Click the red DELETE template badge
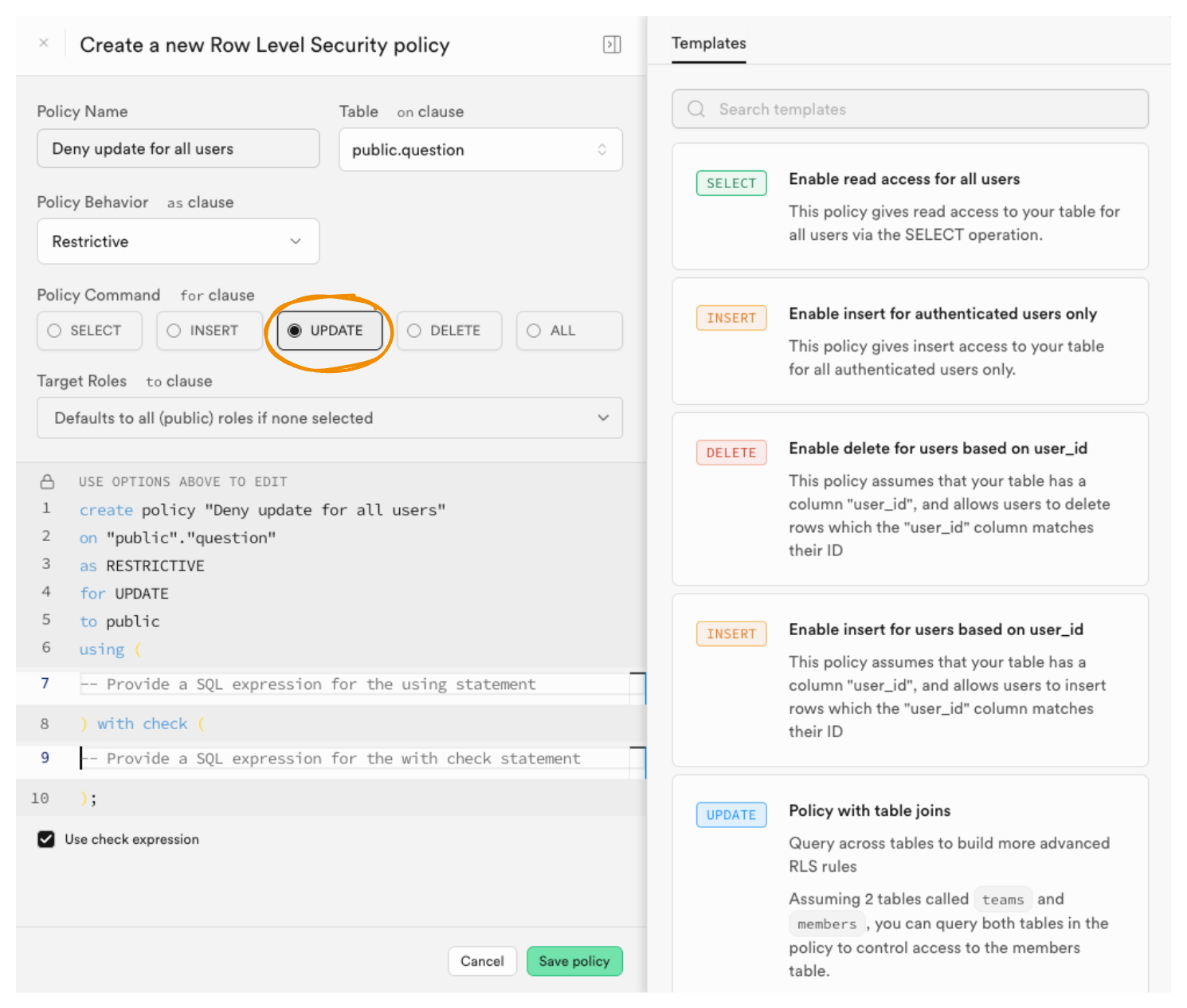The width and height of the screenshot is (1187, 1008). (731, 453)
